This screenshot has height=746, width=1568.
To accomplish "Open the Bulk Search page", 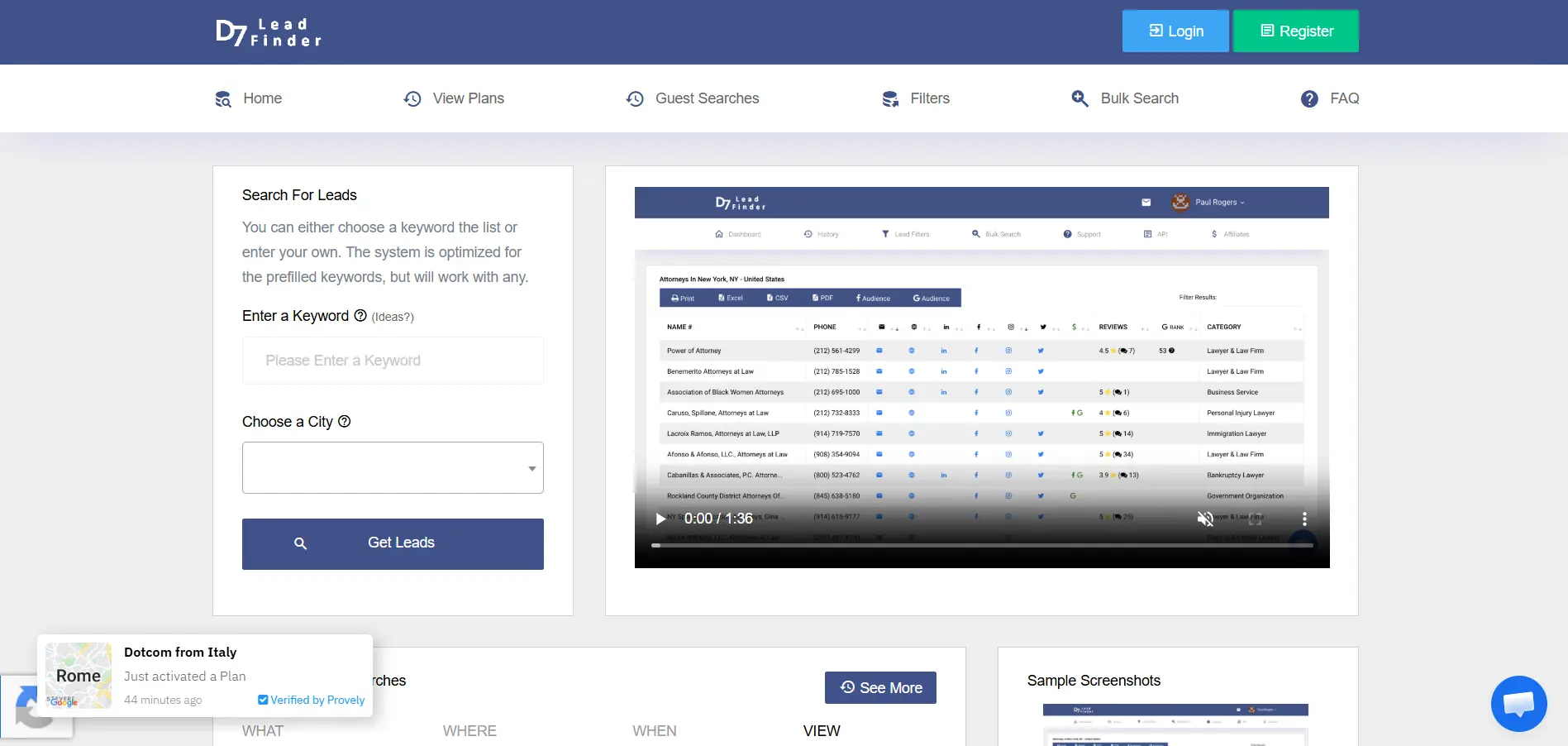I will click(x=1125, y=98).
